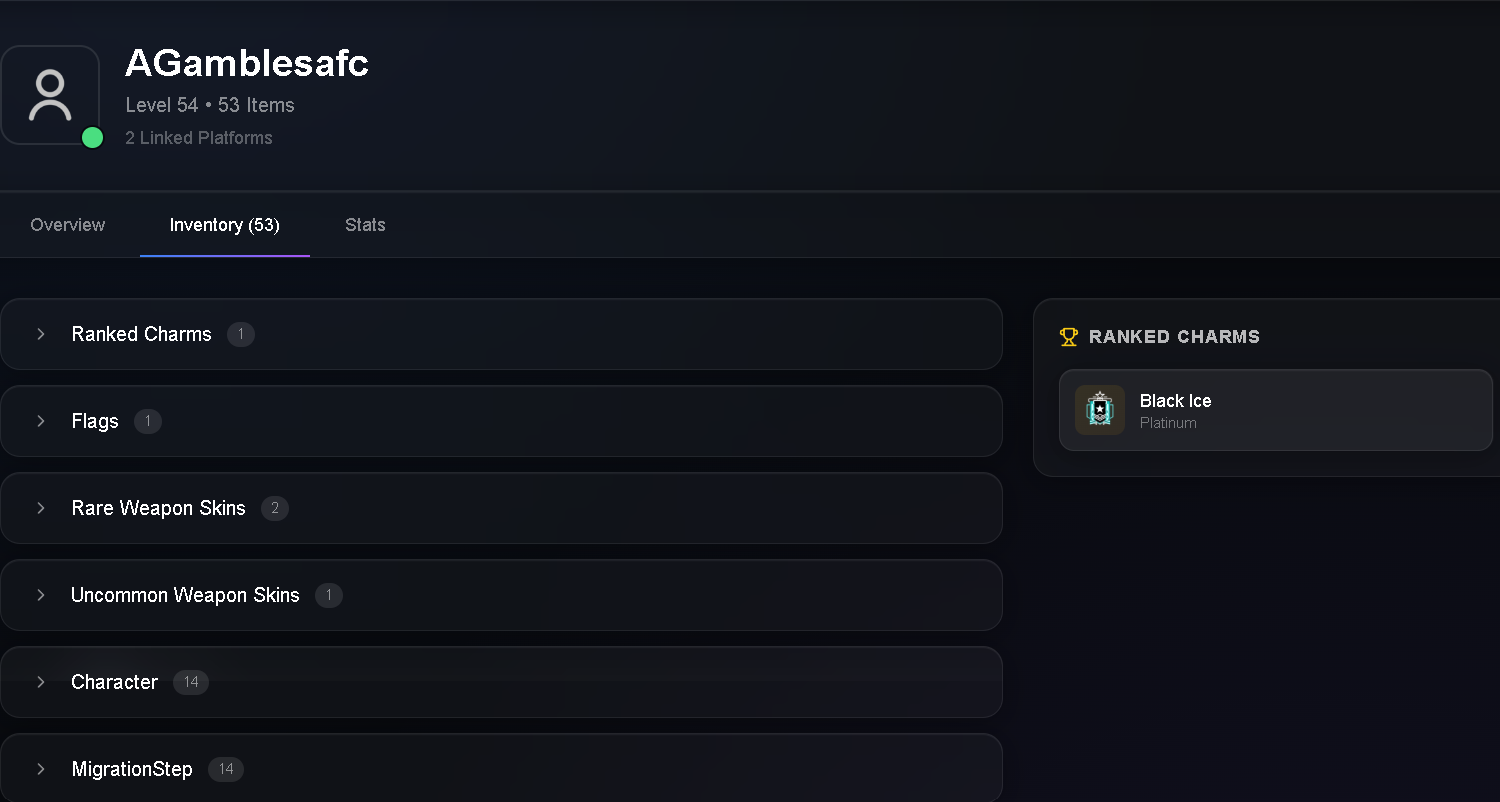Open the Stats tab

(365, 225)
